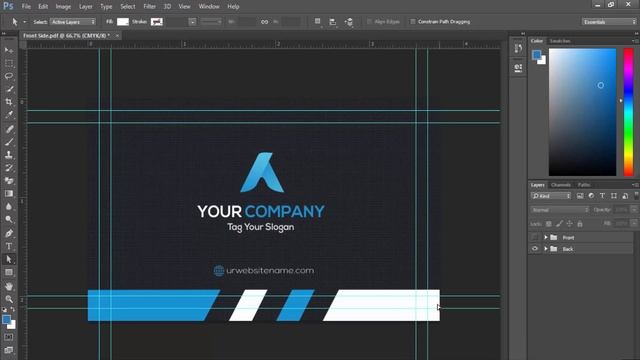This screenshot has width=640, height=360.
Task: Toggle adjustment layer filter
Action: point(591,196)
